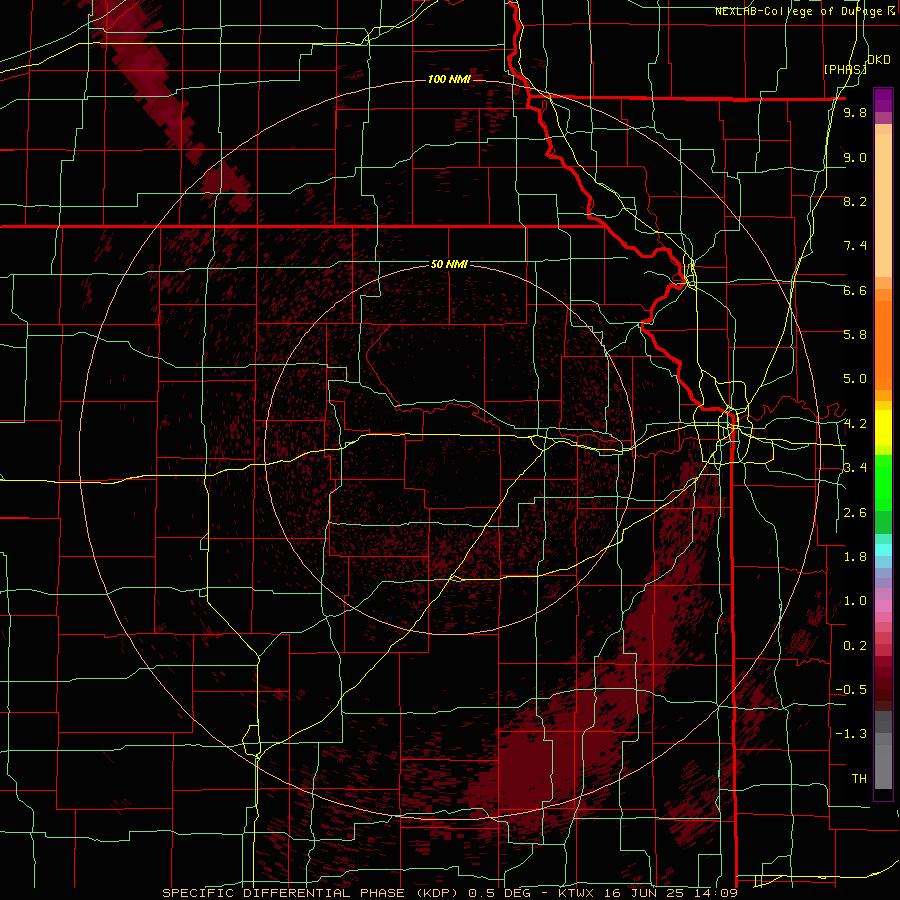The image size is (900, 900).
Task: Select the bright green color bar segment
Action: (x=883, y=484)
